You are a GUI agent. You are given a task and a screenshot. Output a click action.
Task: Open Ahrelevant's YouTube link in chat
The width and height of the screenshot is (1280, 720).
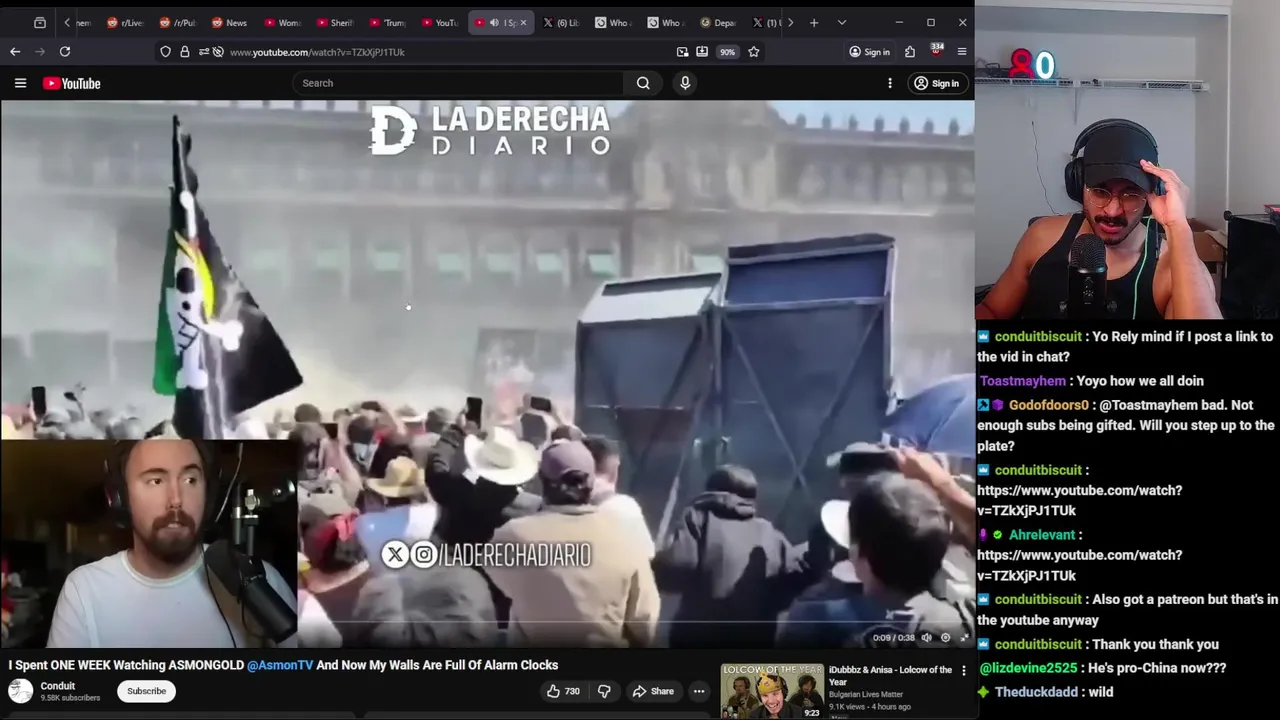click(1079, 565)
